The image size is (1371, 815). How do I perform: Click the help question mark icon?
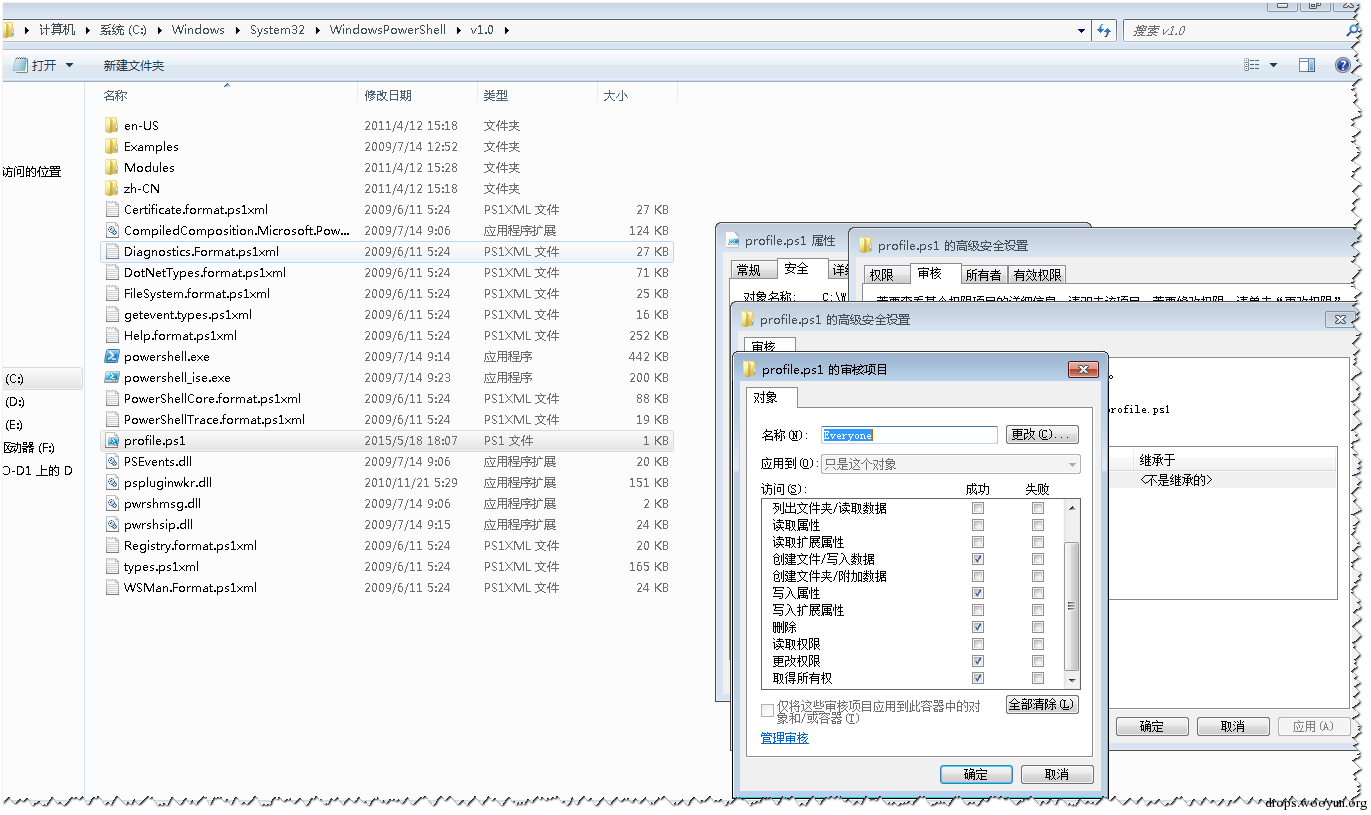pos(1343,65)
